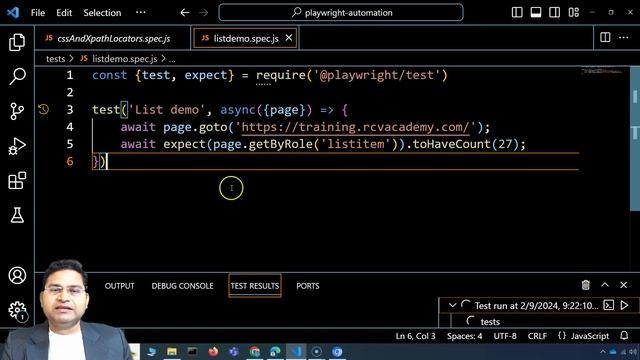Click the playwright-automation command search box
The width and height of the screenshot is (640, 360).
pyautogui.click(x=341, y=13)
